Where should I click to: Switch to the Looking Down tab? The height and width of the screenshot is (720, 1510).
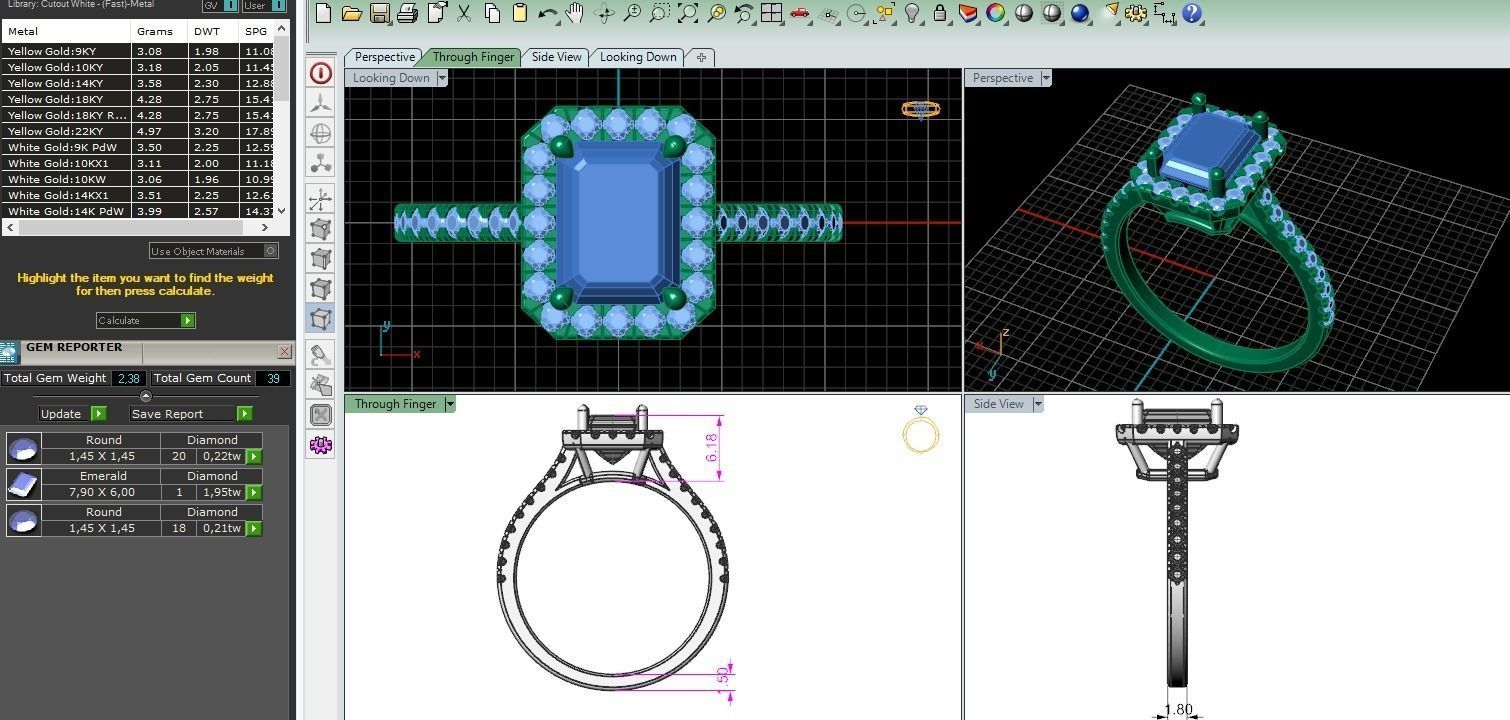[x=638, y=57]
